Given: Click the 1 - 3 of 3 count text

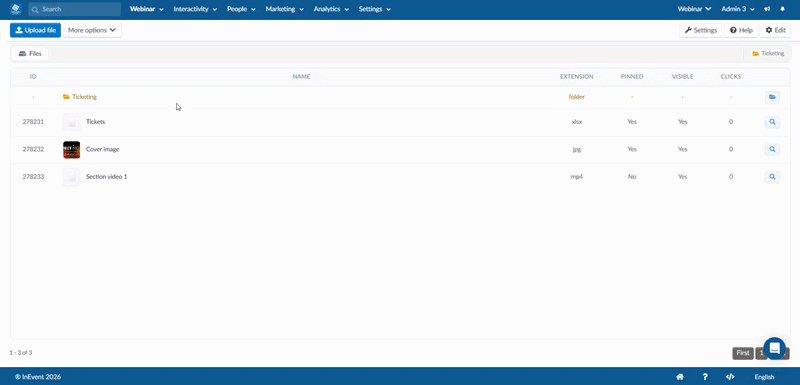Looking at the screenshot, I should click(20, 352).
